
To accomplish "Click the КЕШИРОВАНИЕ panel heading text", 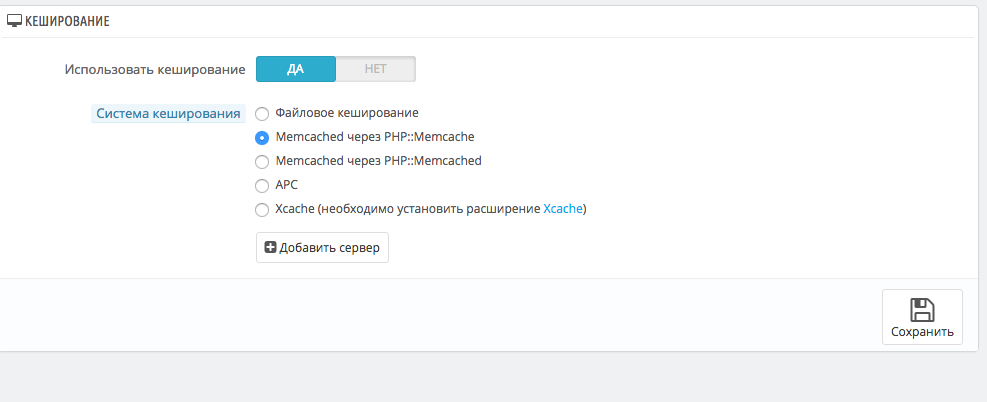I will coord(67,20).
